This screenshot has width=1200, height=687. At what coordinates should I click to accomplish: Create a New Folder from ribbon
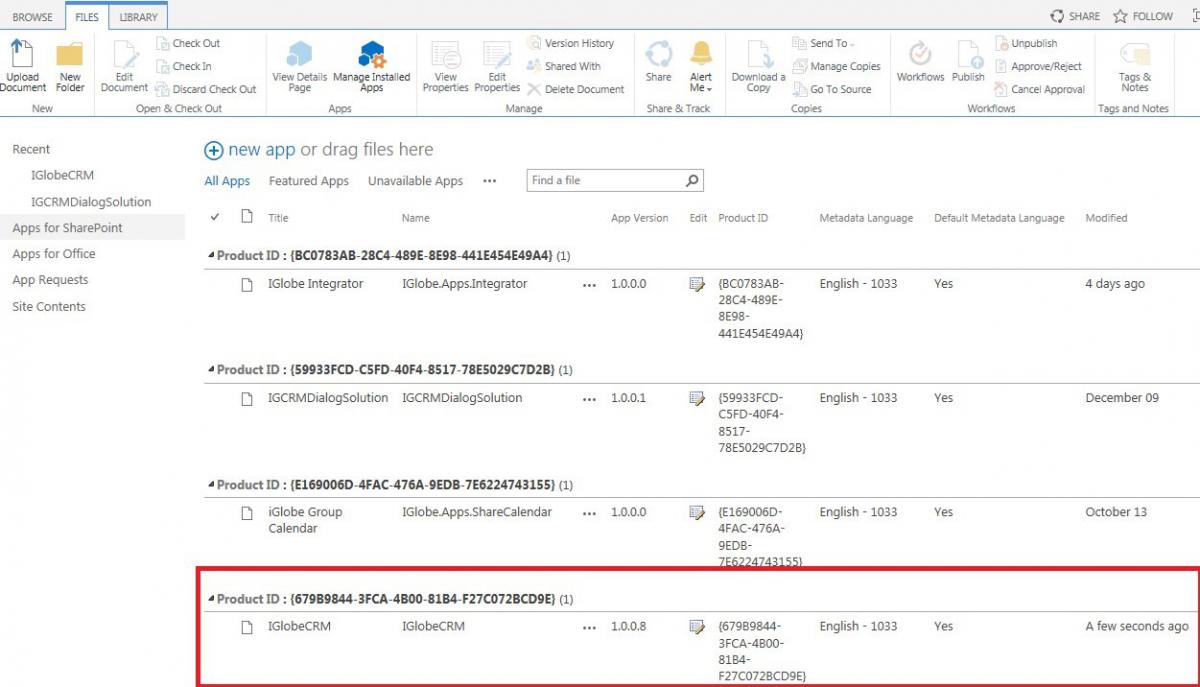click(70, 67)
